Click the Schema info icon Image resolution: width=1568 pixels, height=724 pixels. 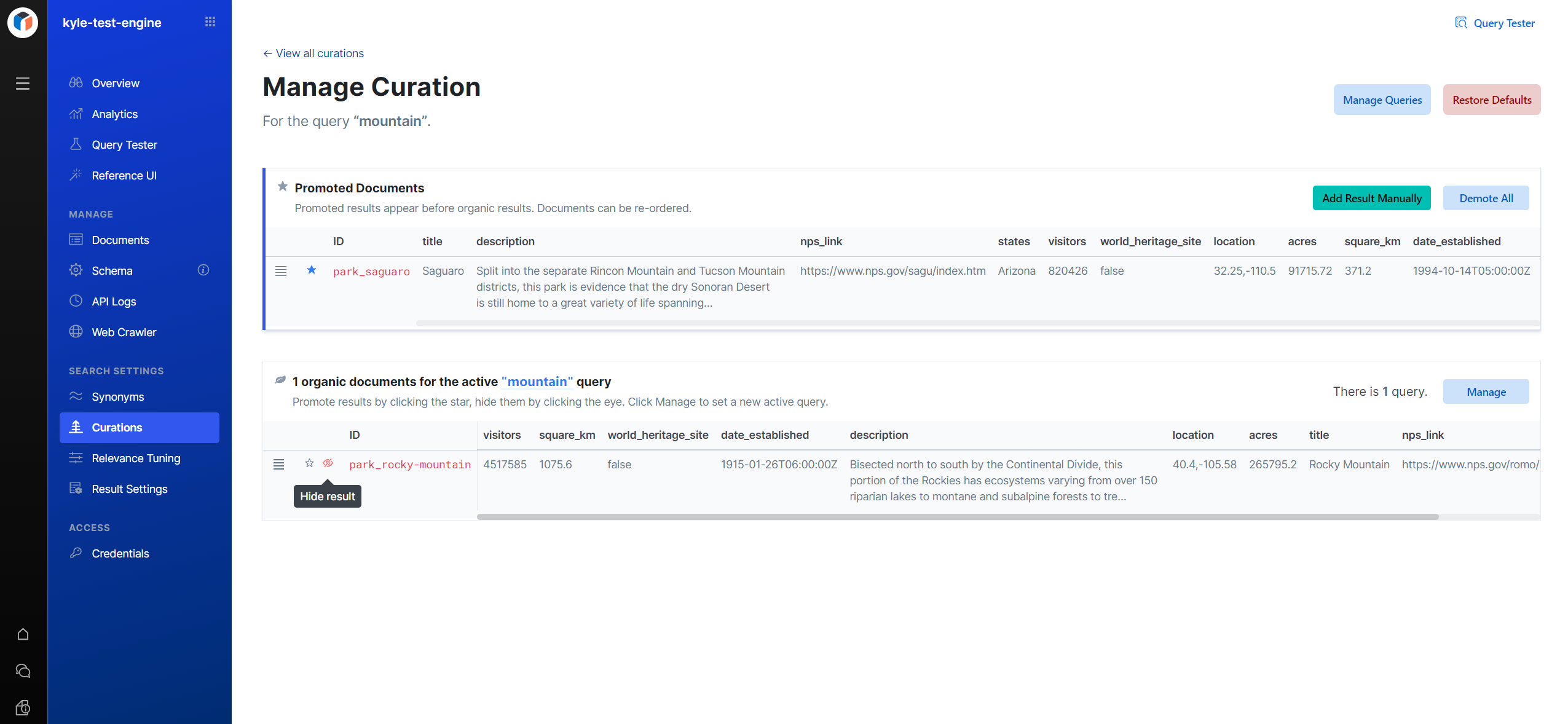(203, 270)
